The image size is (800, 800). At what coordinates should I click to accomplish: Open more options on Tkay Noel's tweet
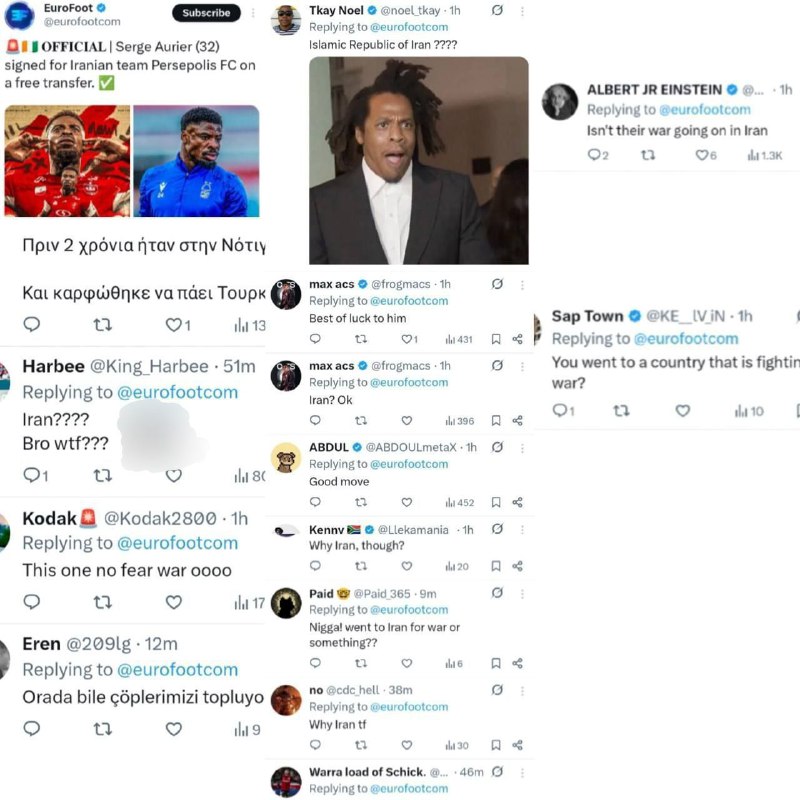coord(522,11)
